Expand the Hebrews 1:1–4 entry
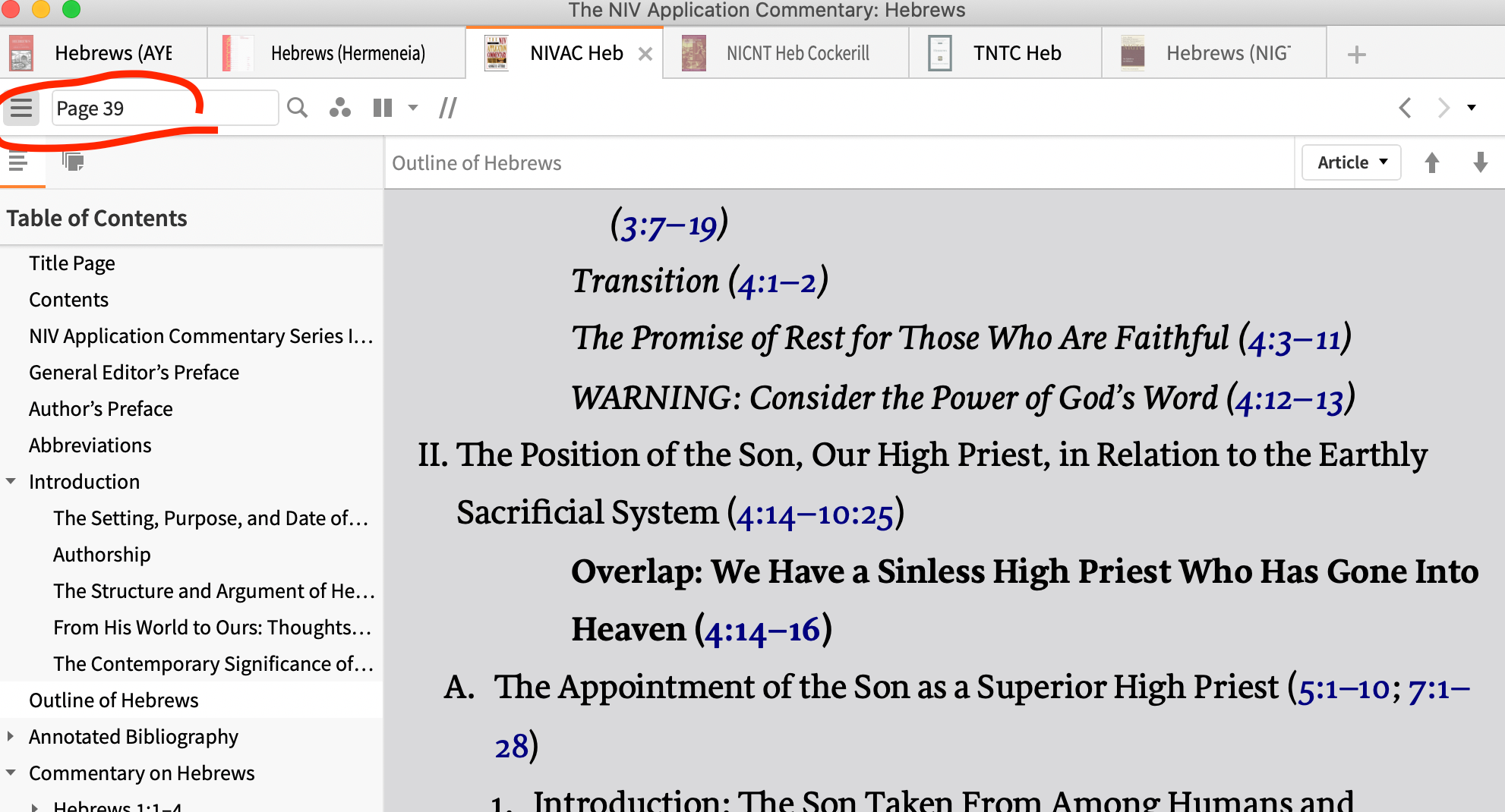The image size is (1505, 812). 35,807
